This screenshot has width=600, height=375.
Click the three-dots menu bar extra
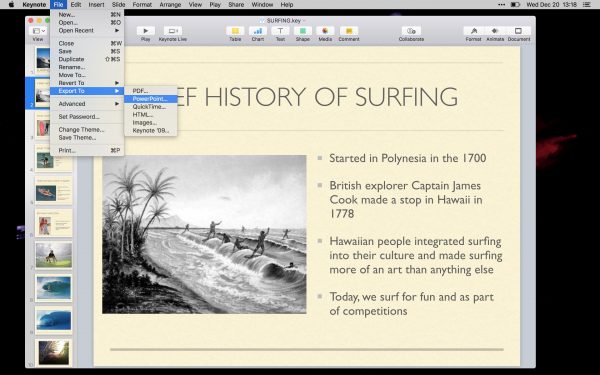coord(501,5)
